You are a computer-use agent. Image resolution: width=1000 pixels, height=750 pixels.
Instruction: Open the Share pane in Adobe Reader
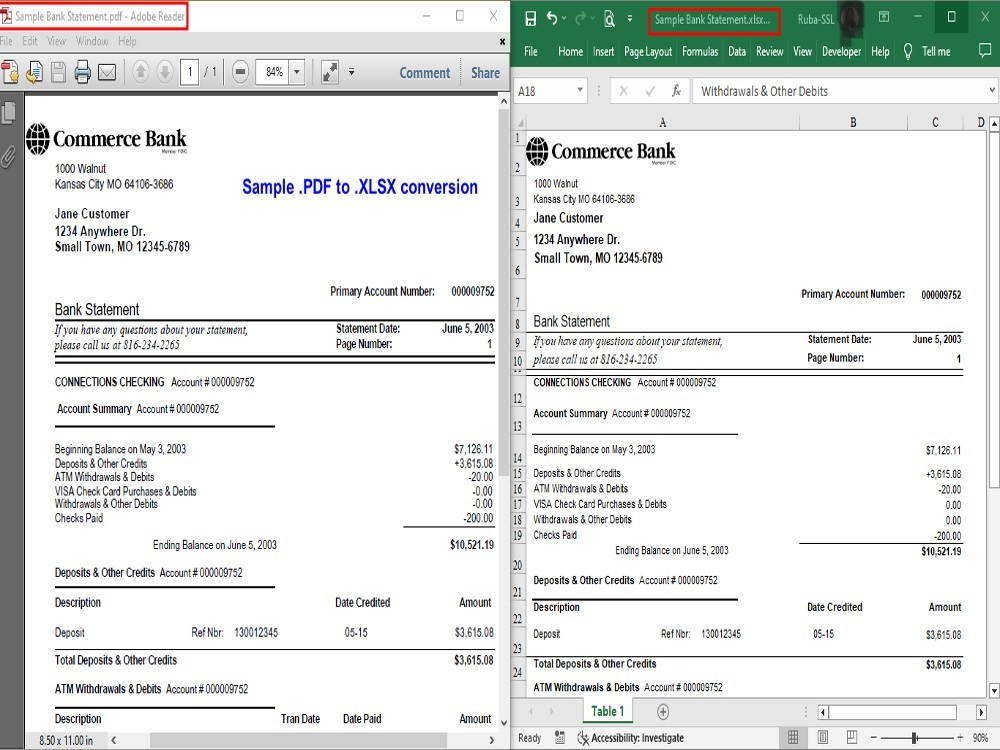pyautogui.click(x=485, y=73)
